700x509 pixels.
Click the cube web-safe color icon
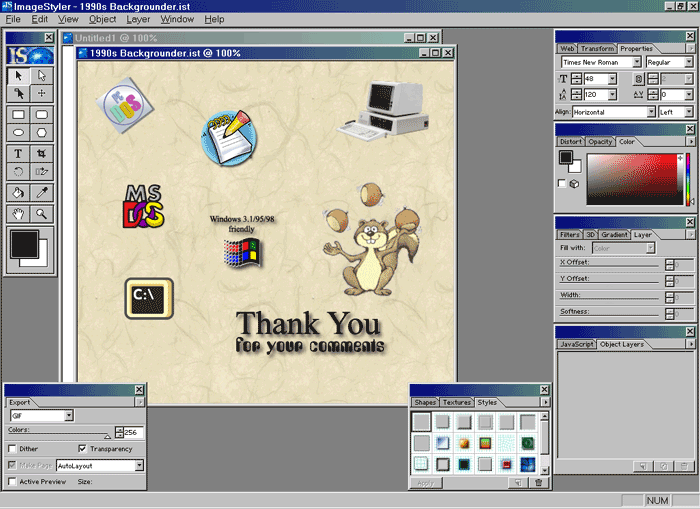pos(575,184)
